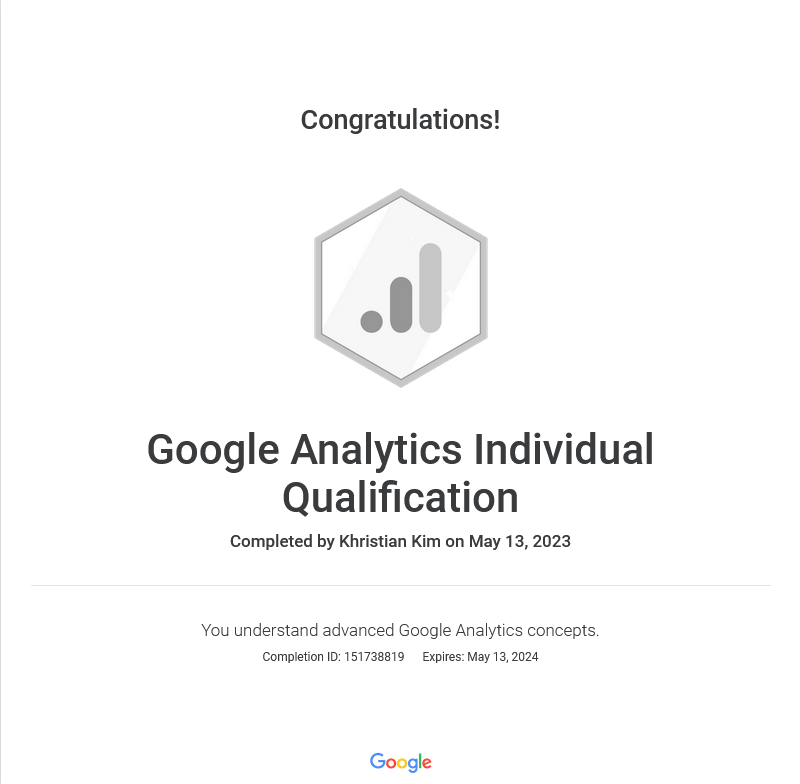Click the horizontal divider line
The width and height of the screenshot is (800, 784).
point(400,585)
